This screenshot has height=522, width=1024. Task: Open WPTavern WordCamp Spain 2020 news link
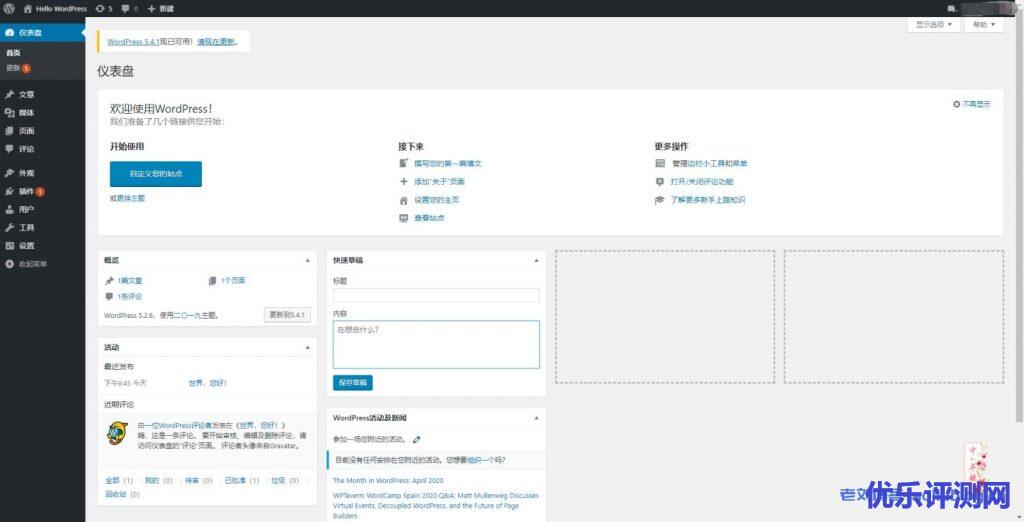436,506
